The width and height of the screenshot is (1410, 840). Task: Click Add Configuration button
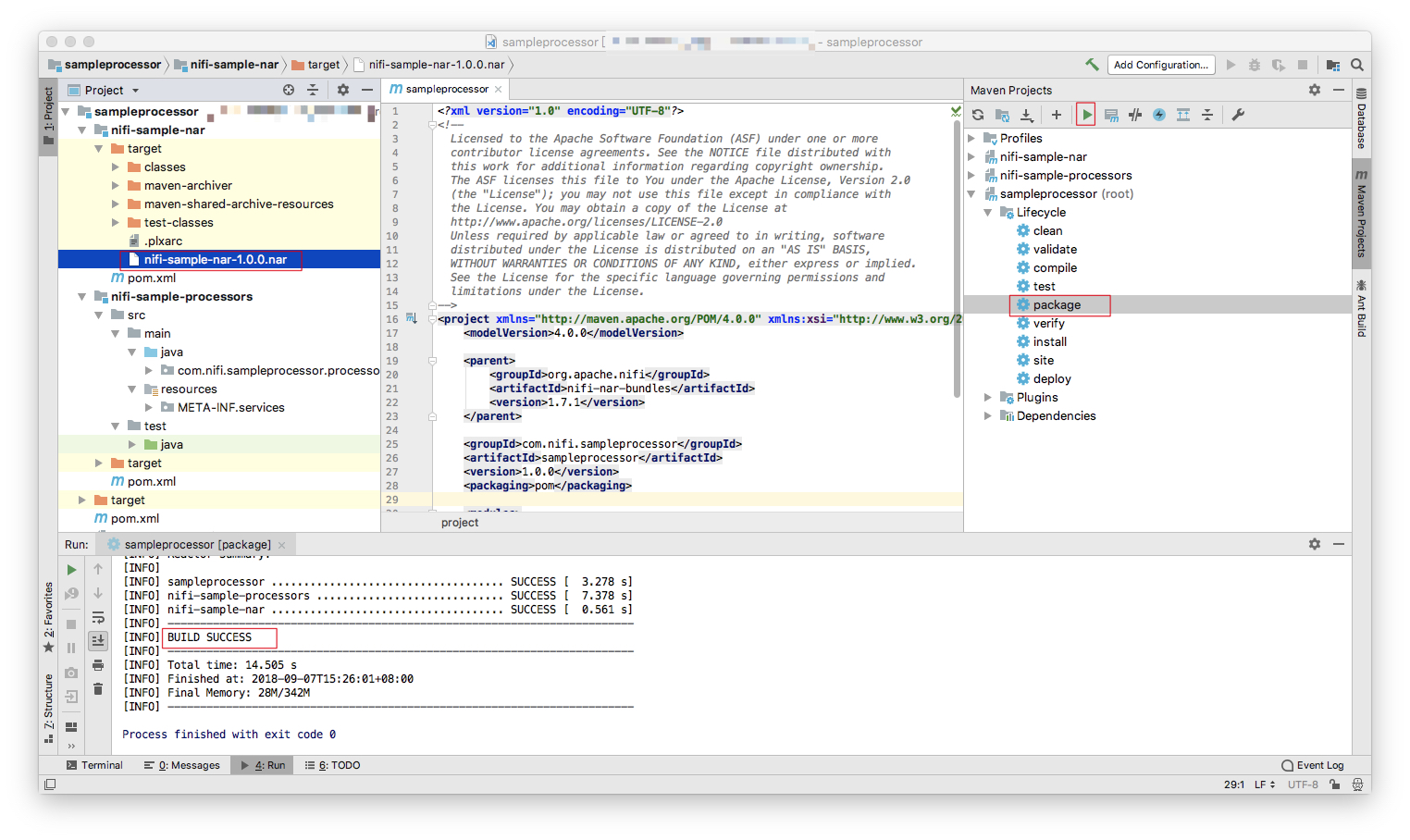click(1161, 65)
